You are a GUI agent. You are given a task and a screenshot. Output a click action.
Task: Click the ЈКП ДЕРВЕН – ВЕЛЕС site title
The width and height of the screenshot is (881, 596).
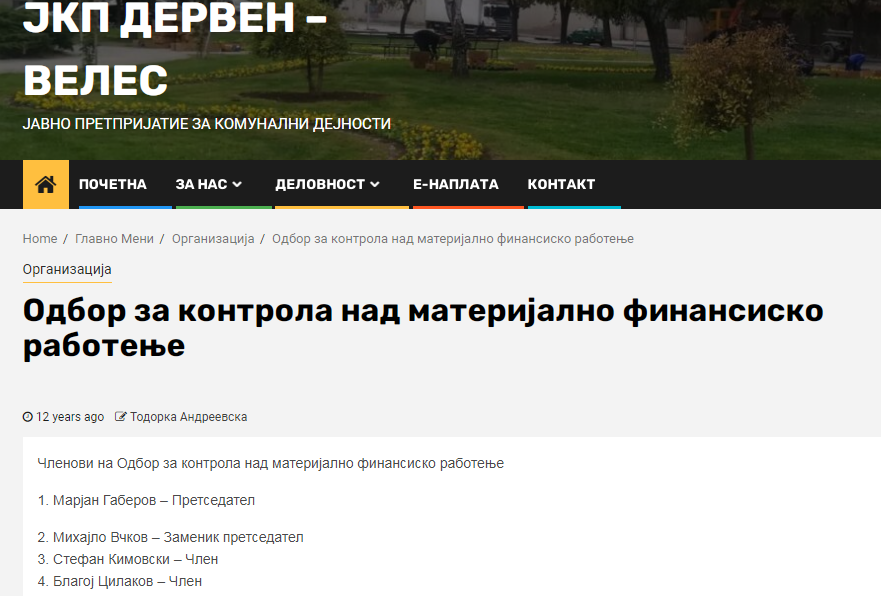coord(175,48)
